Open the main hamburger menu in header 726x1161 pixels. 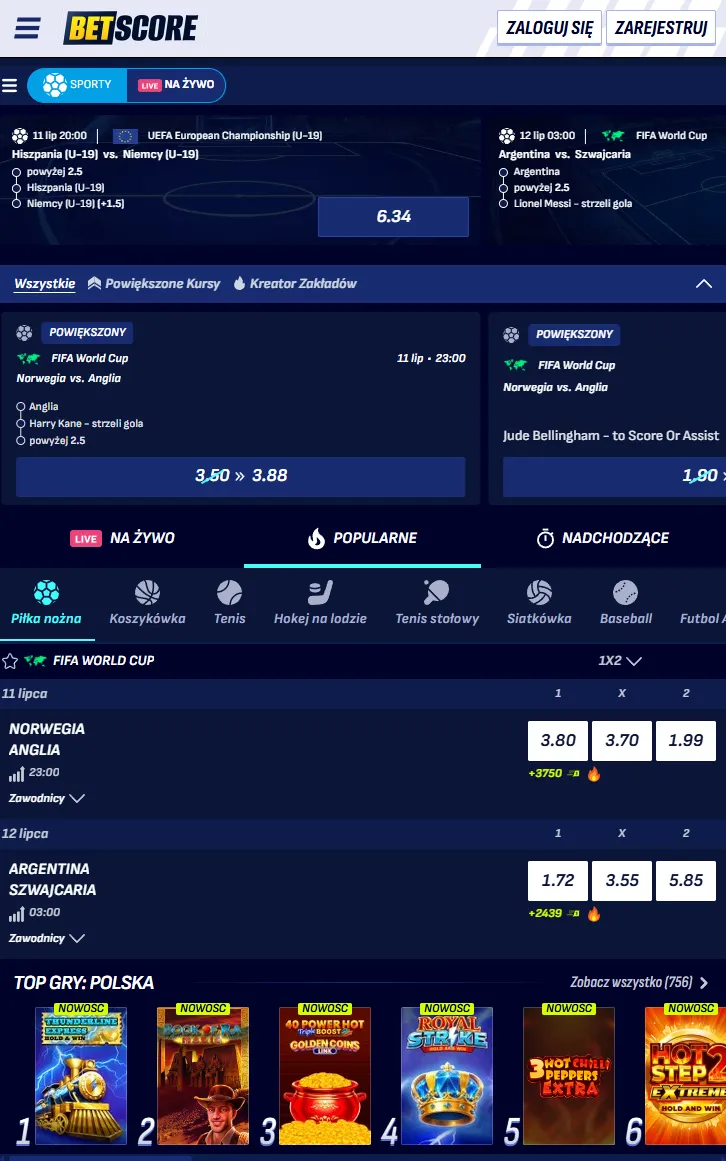click(27, 28)
